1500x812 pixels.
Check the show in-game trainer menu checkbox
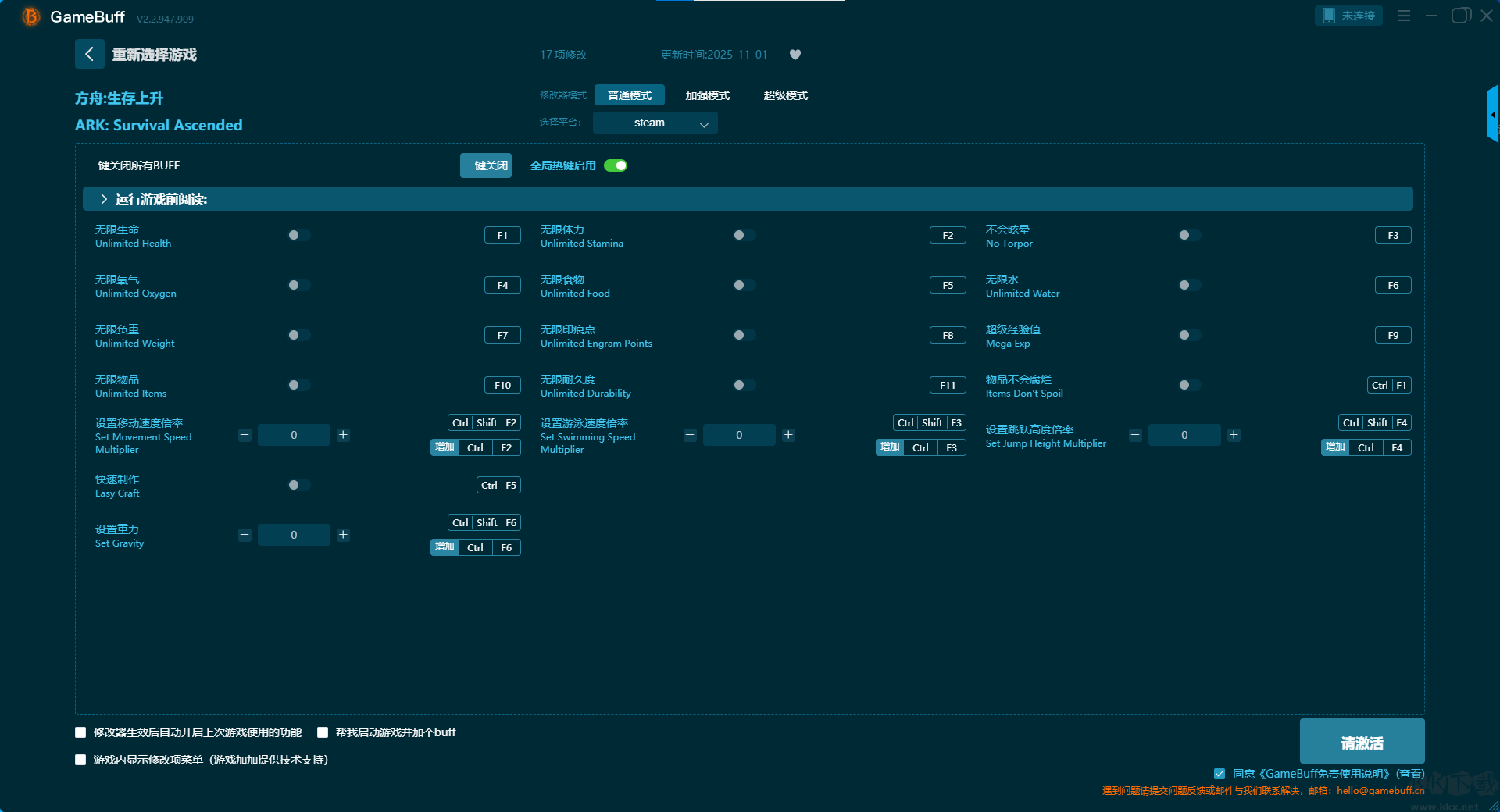click(80, 760)
